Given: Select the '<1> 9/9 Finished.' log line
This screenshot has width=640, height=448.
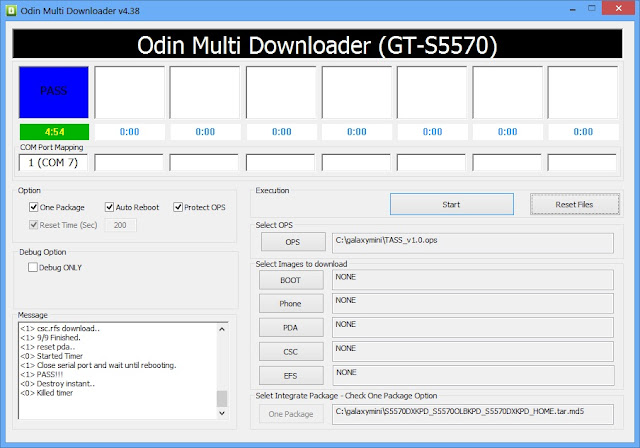Looking at the screenshot, I should pyautogui.click(x=51, y=337).
